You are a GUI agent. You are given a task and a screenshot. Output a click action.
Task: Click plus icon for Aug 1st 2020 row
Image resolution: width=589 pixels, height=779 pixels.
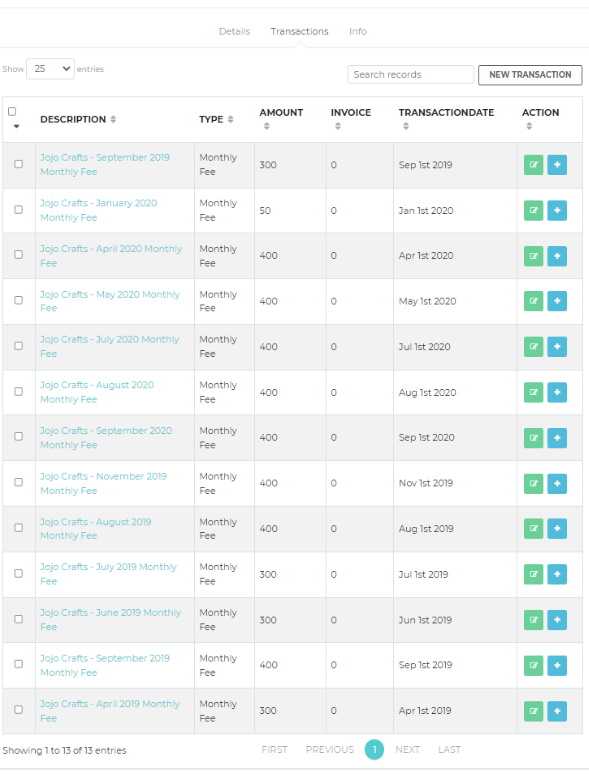557,392
